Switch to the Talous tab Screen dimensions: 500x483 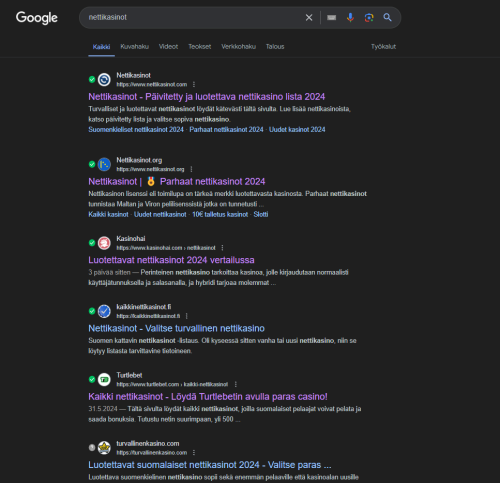pyautogui.click(x=275, y=47)
